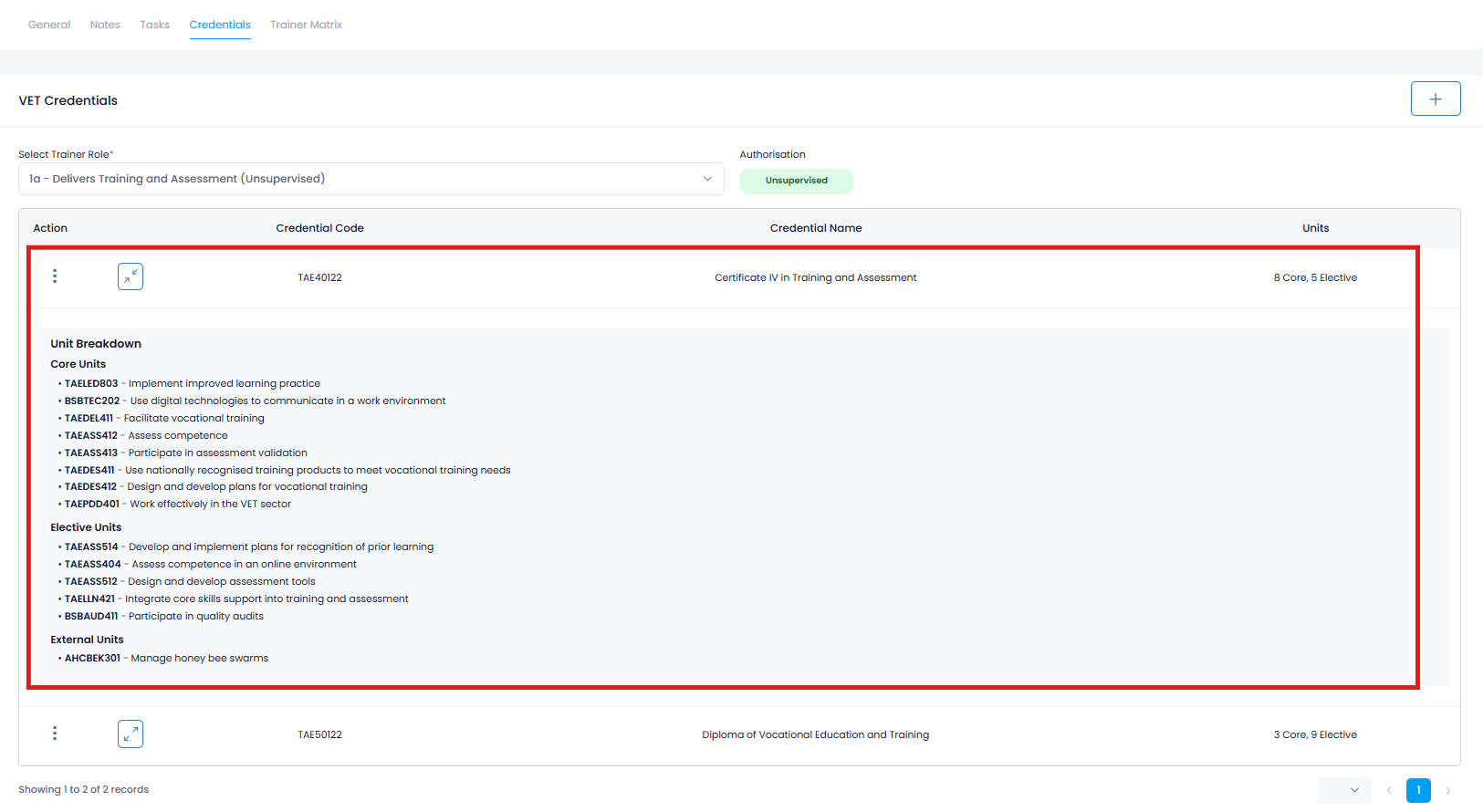Select the Credentials tab
The height and width of the screenshot is (812, 1483).
tap(220, 25)
